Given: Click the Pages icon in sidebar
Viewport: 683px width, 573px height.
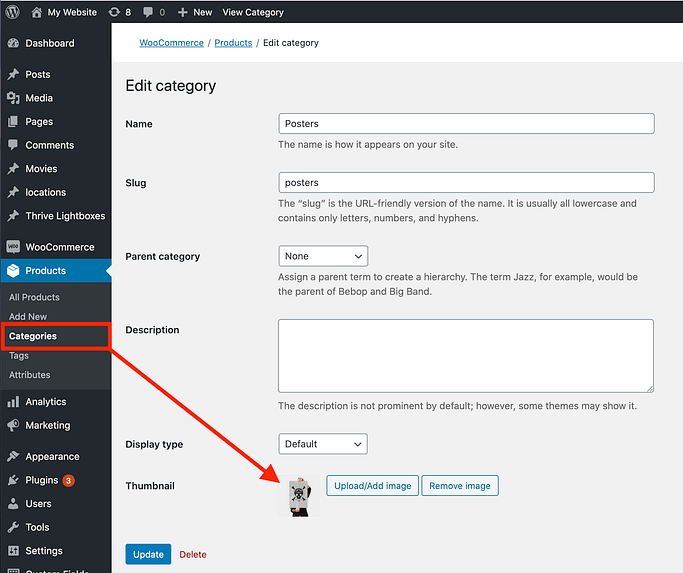Looking at the screenshot, I should (14, 122).
